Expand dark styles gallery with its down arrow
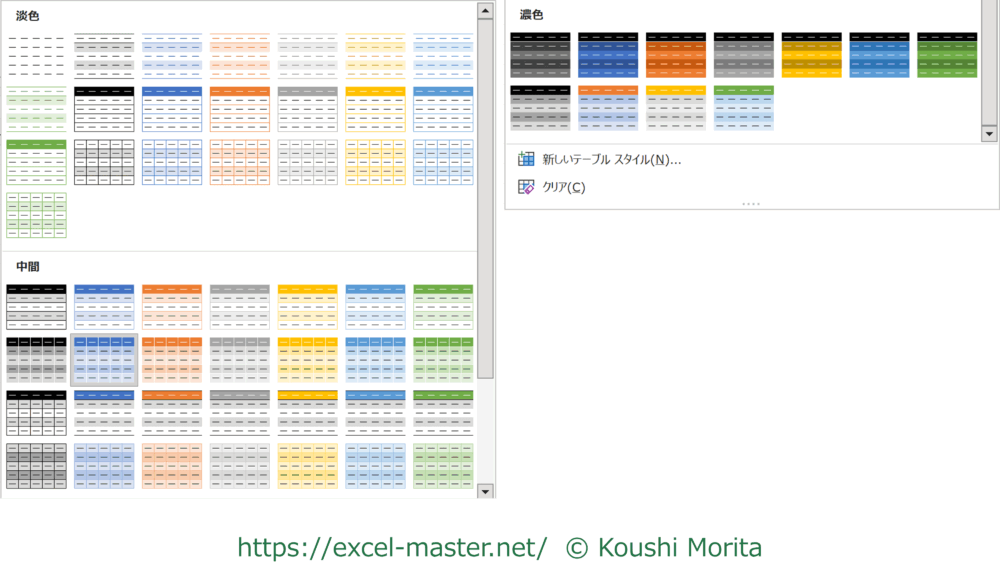Viewport: 1000px width, 563px height. pyautogui.click(x=989, y=133)
